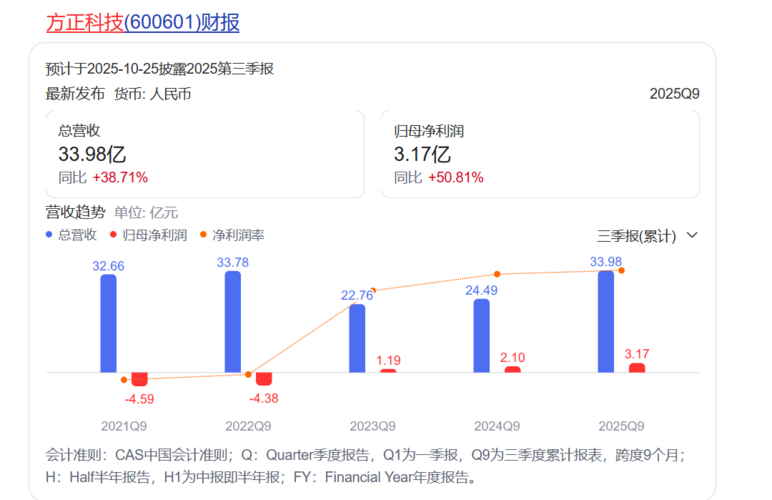Select the 2022Q9 revenue bar 33.78

[x=233, y=322]
